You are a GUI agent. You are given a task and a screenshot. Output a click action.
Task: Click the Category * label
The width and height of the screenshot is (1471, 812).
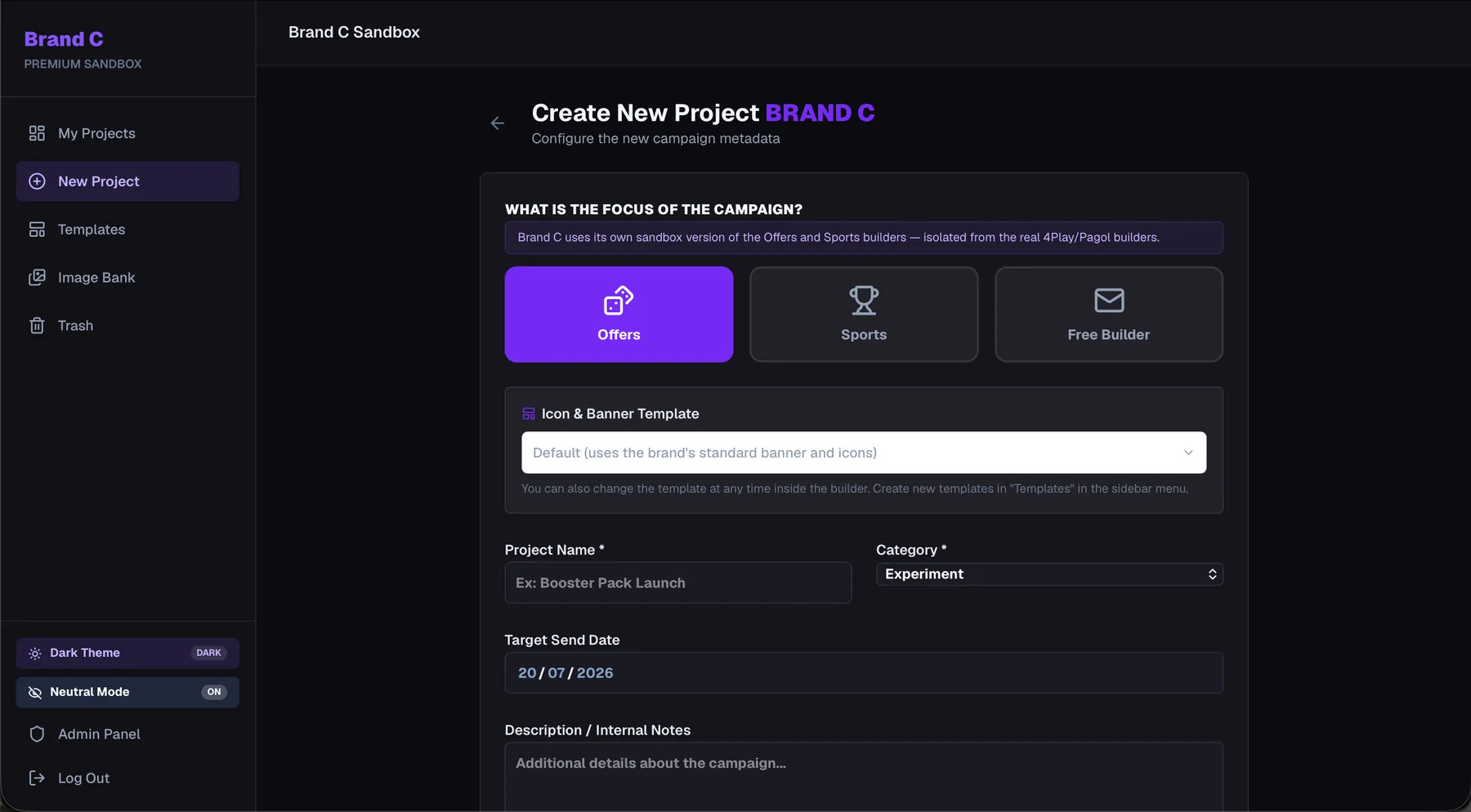pos(911,550)
